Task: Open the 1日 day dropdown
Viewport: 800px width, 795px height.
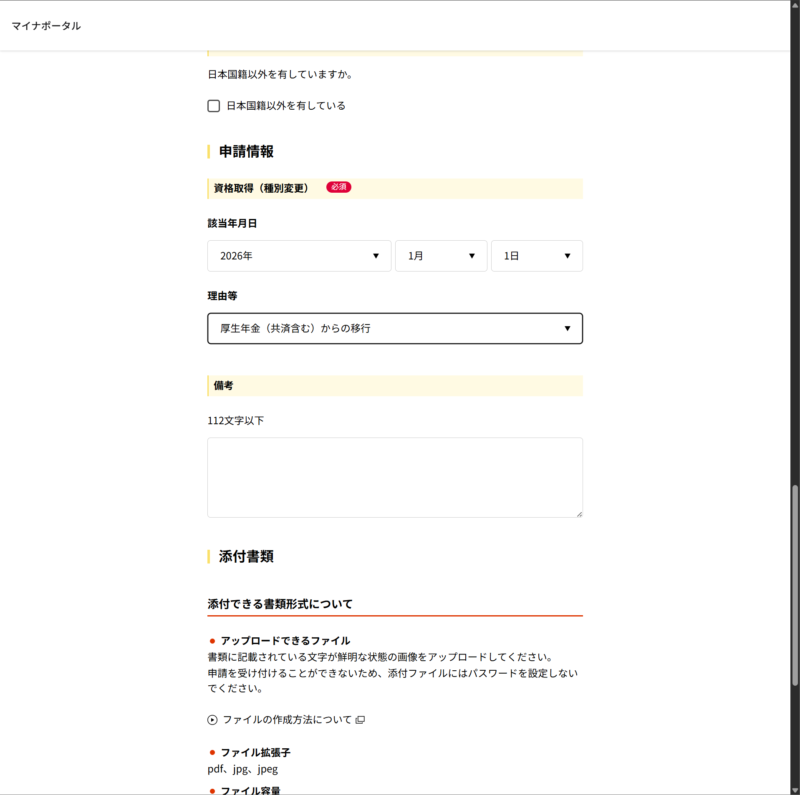Action: point(536,256)
